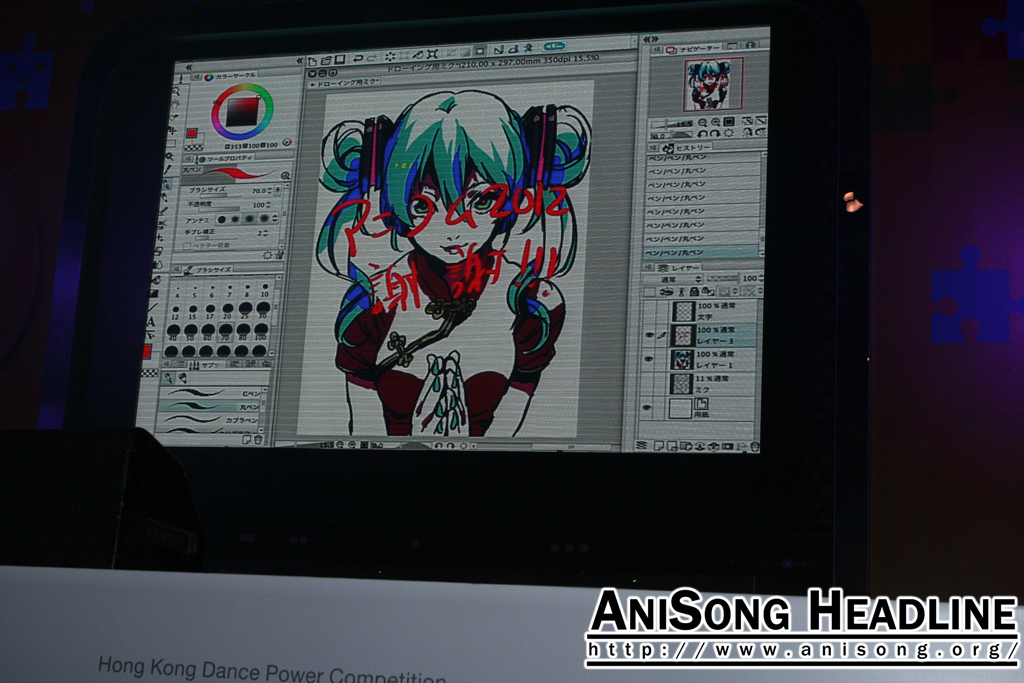
Task: Click the Navigator preview thumbnail
Action: tap(712, 84)
